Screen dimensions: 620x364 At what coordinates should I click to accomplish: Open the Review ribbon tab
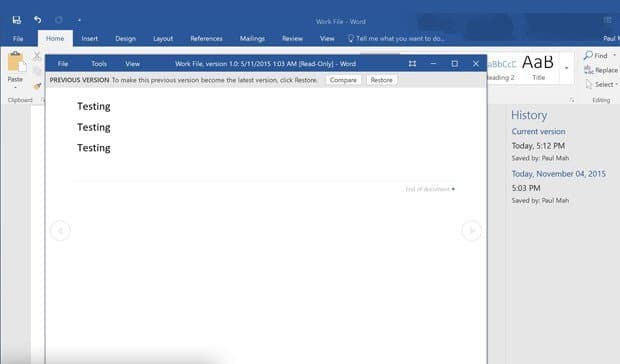pyautogui.click(x=292, y=38)
